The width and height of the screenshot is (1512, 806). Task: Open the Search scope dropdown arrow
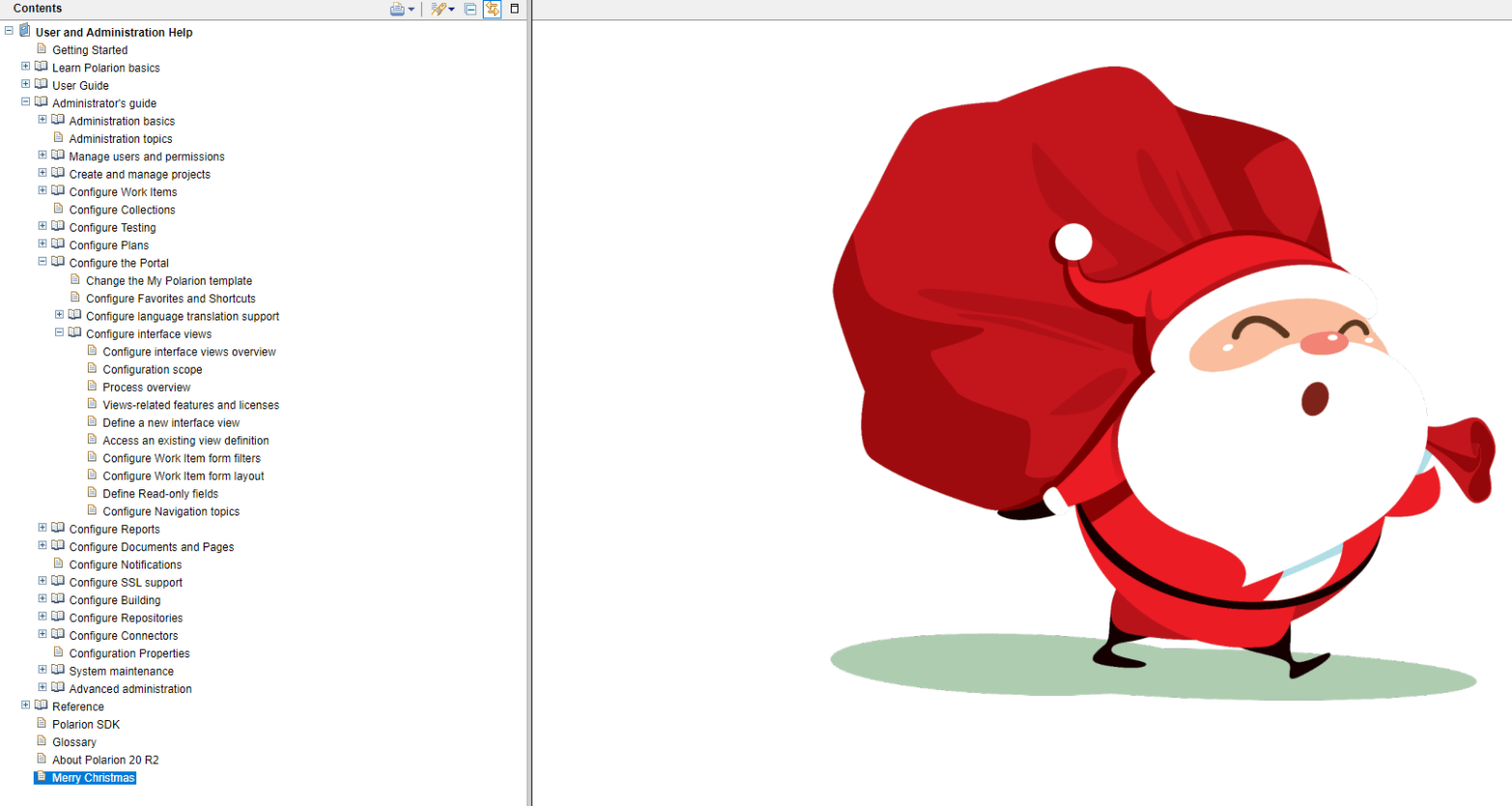click(452, 10)
